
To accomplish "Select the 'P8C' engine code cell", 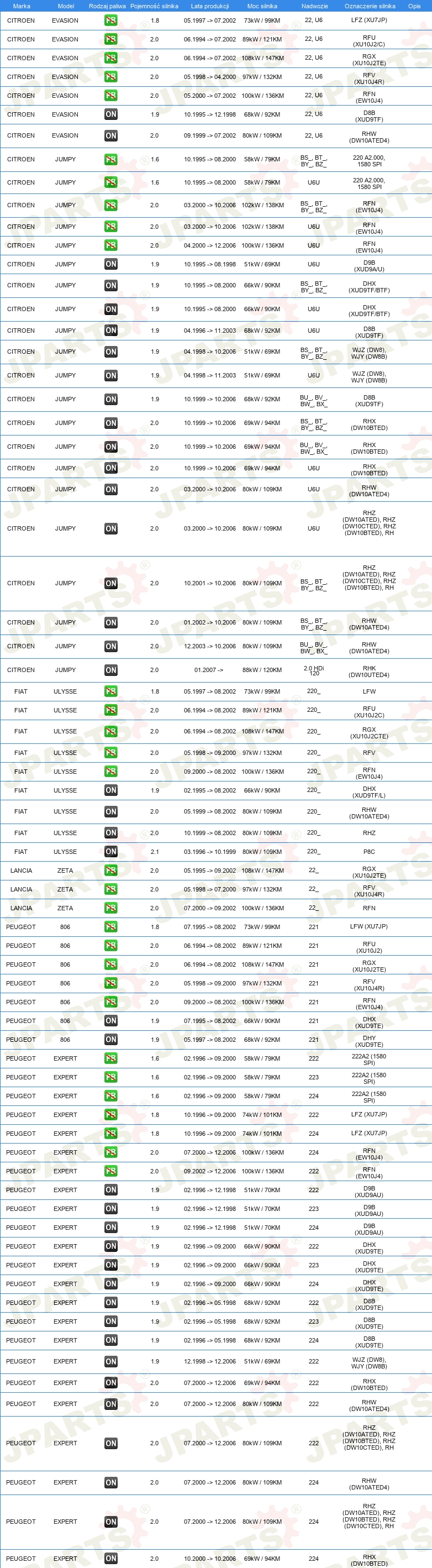I will [x=370, y=852].
